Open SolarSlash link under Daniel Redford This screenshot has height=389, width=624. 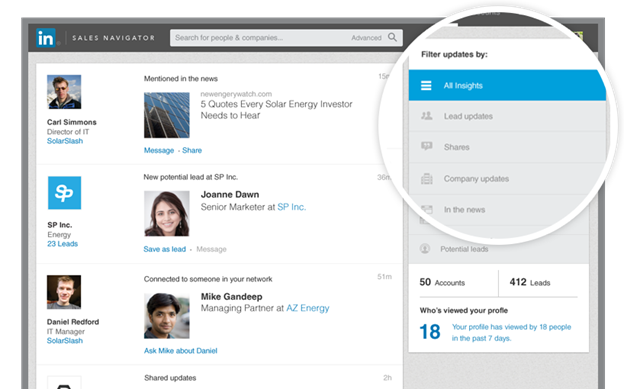click(x=65, y=341)
